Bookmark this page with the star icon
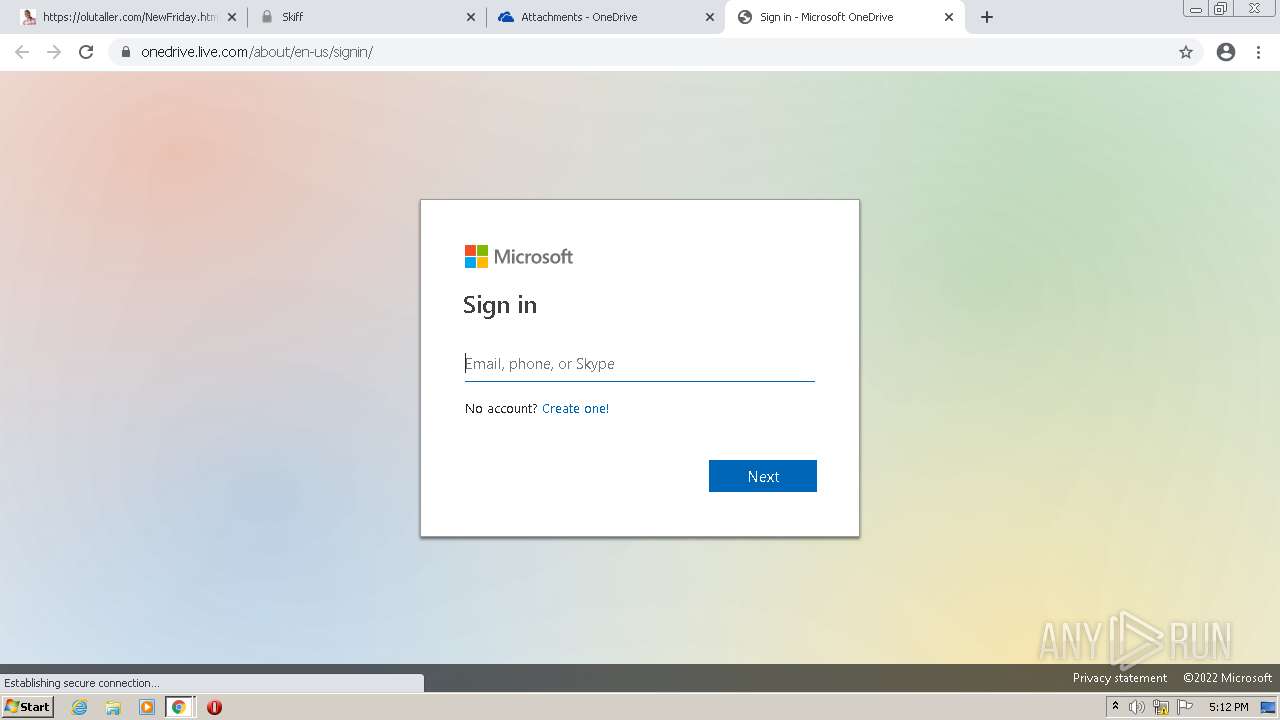 click(1186, 52)
